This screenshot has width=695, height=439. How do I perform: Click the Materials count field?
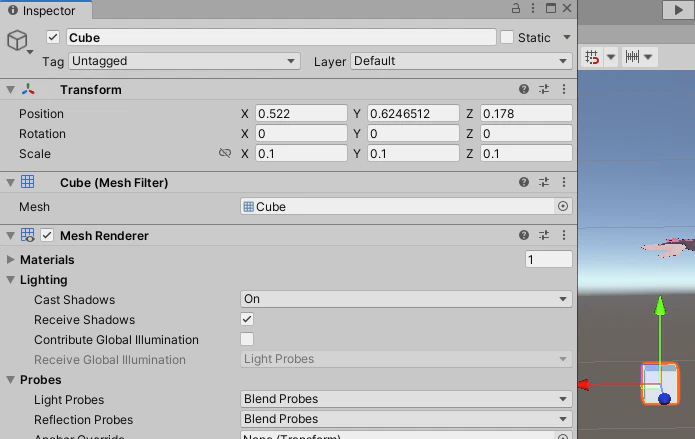pos(549,259)
